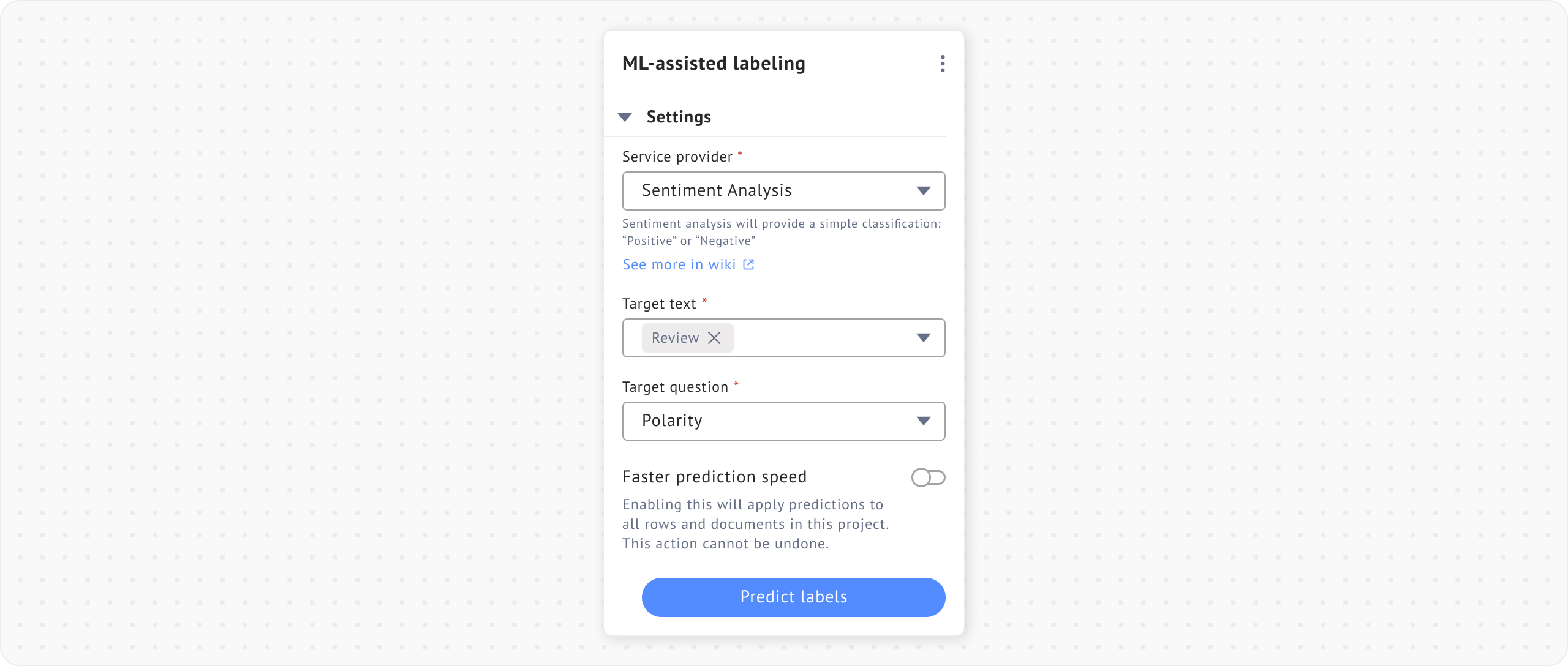Click the external-link icon beside the wiki link
Screen dimensions: 1568x666
point(748,264)
